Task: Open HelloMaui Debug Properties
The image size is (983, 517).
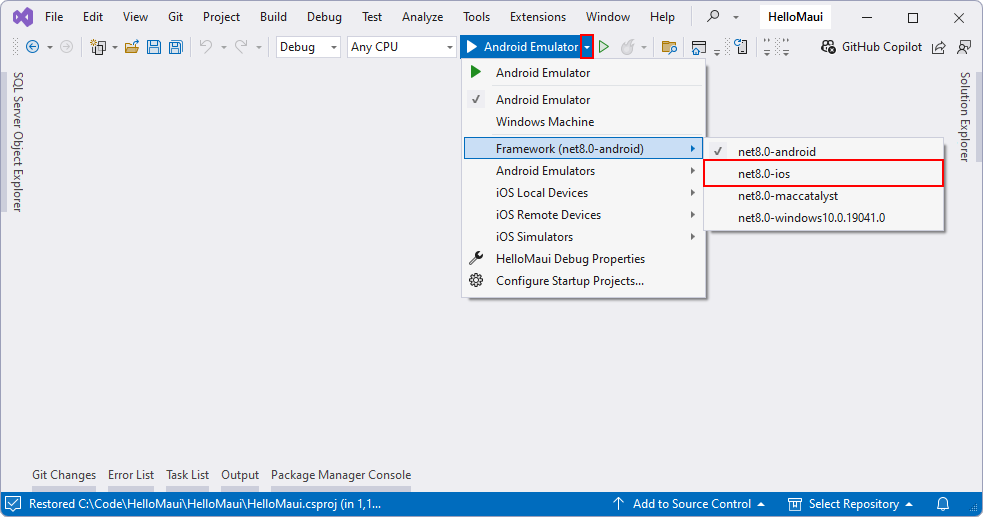Action: (584, 259)
